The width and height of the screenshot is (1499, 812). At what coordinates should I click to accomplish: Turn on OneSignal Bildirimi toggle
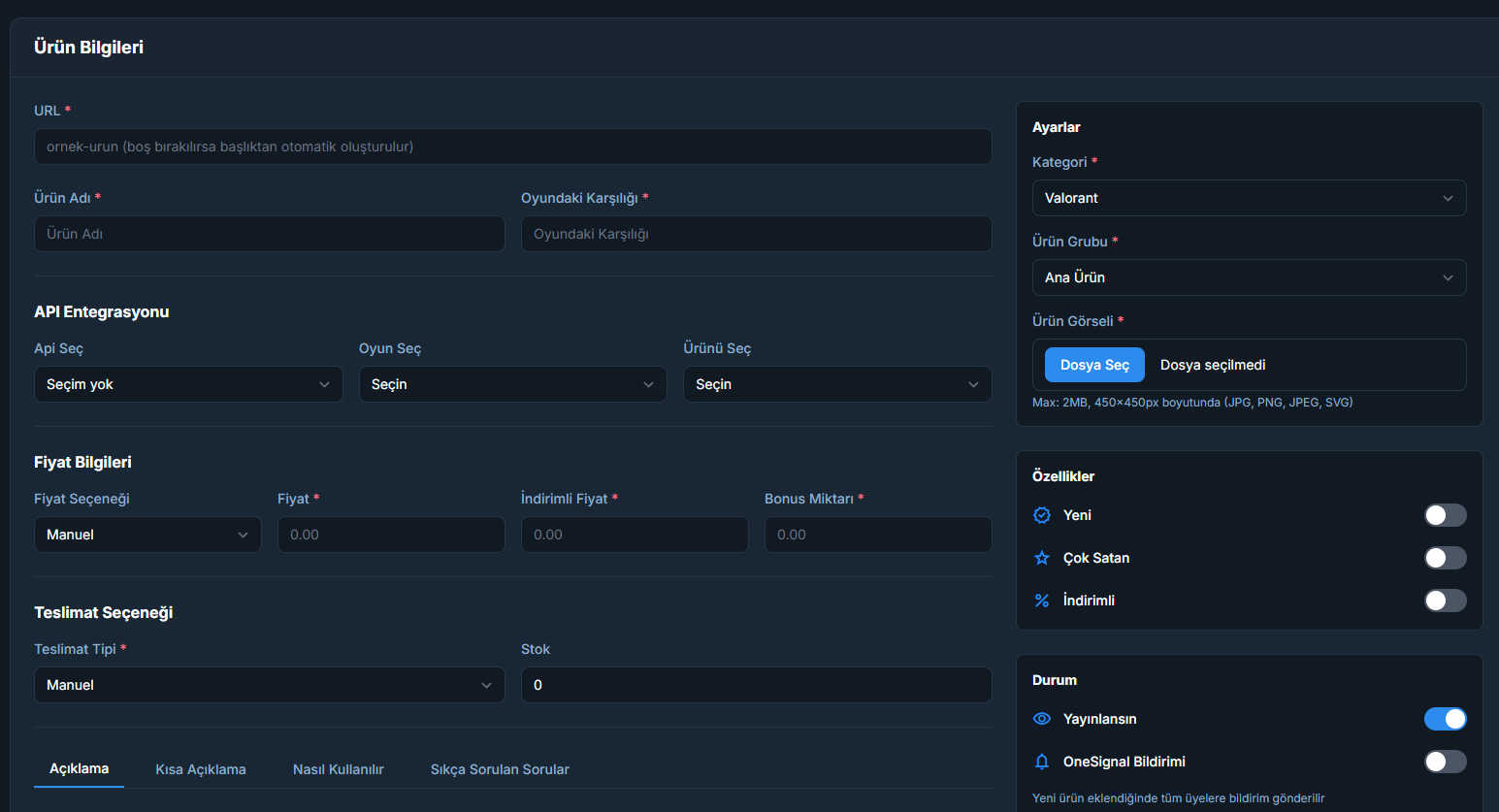click(1445, 762)
